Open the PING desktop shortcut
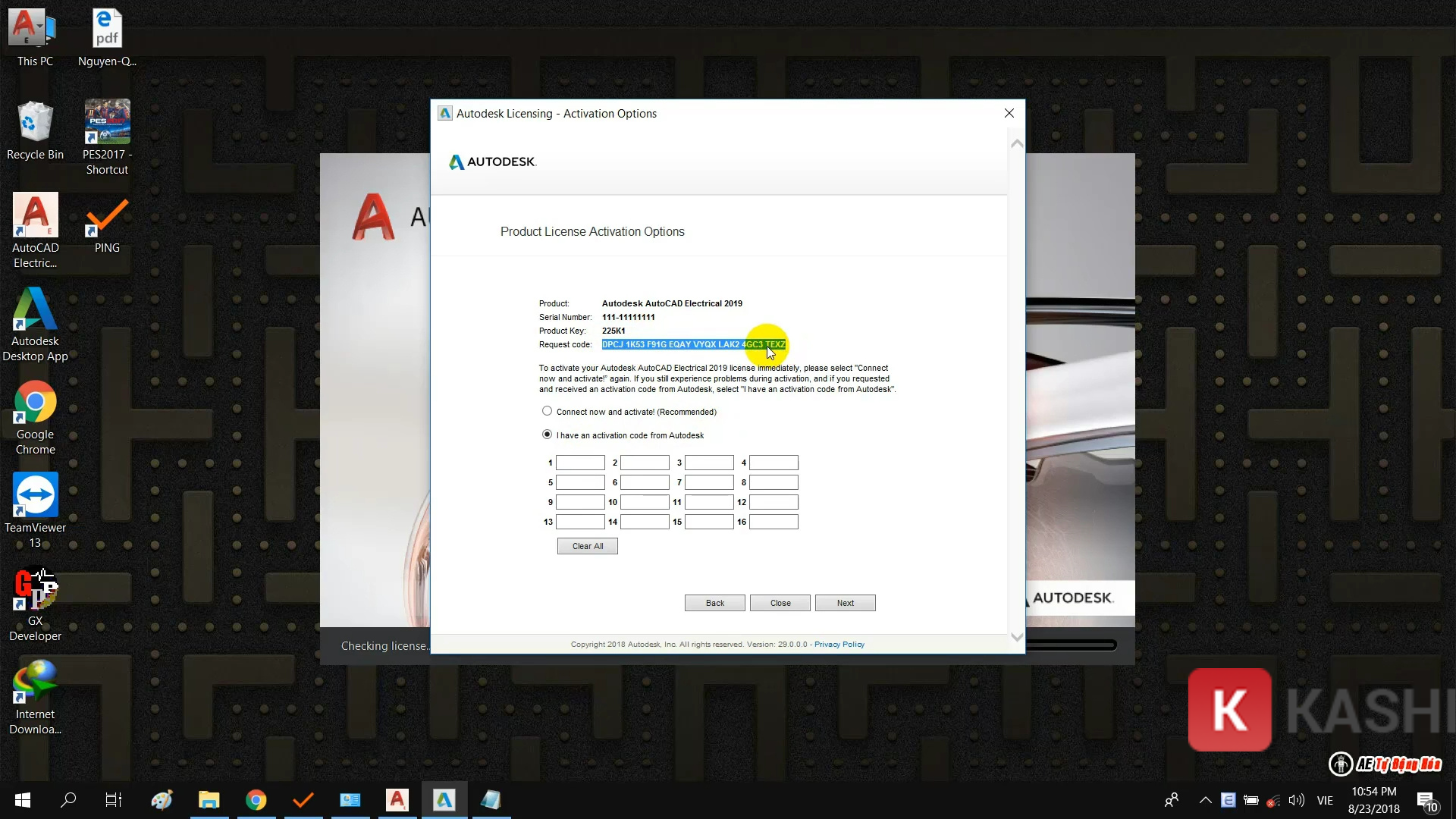1456x819 pixels. (107, 225)
